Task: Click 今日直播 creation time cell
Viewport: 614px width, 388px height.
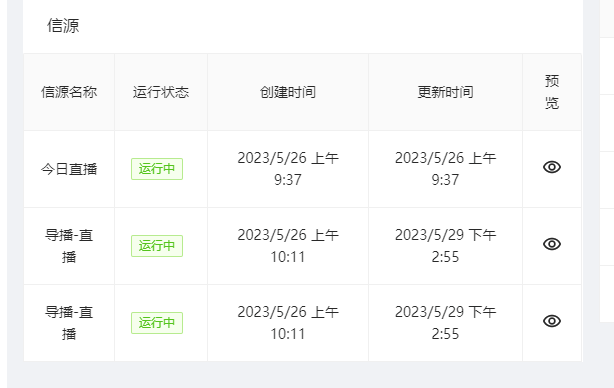Action: click(x=288, y=169)
